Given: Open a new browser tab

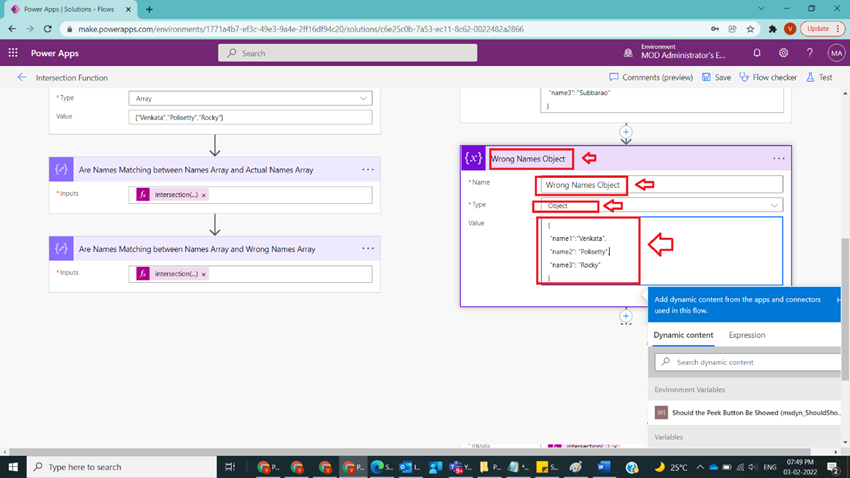Looking at the screenshot, I should (149, 9).
